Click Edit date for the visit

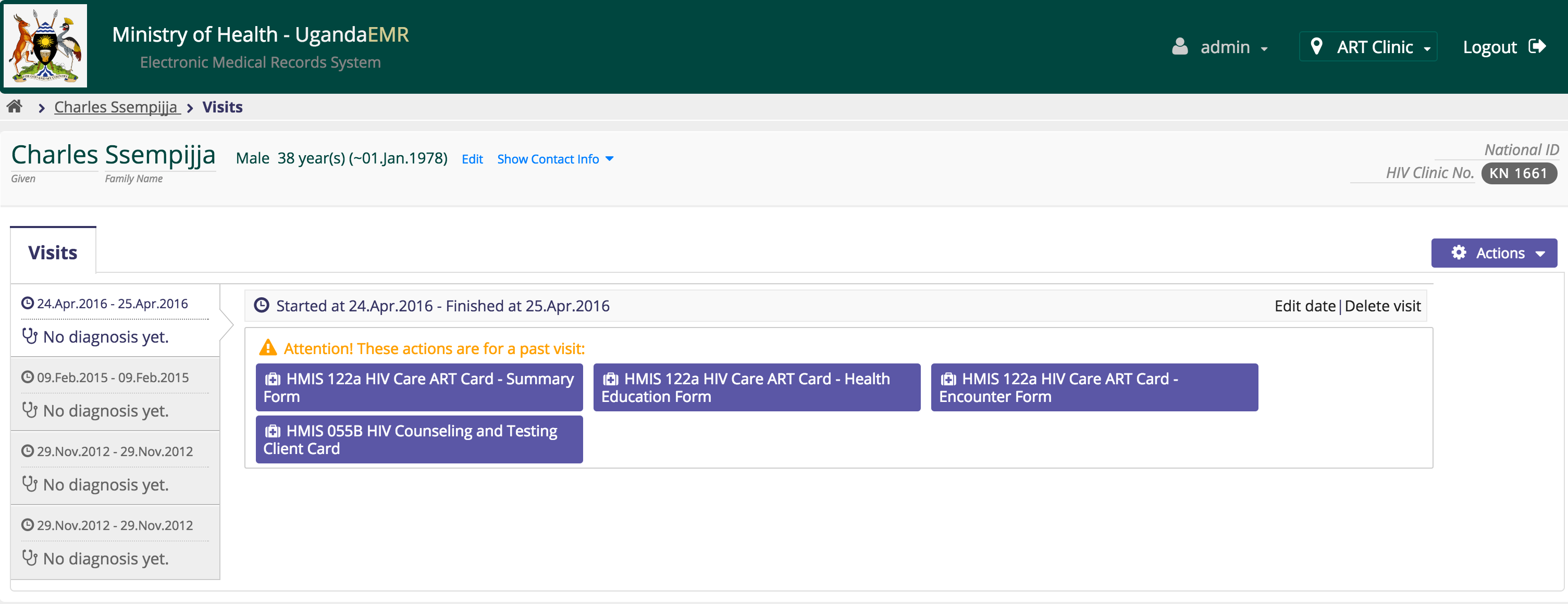pos(1304,306)
